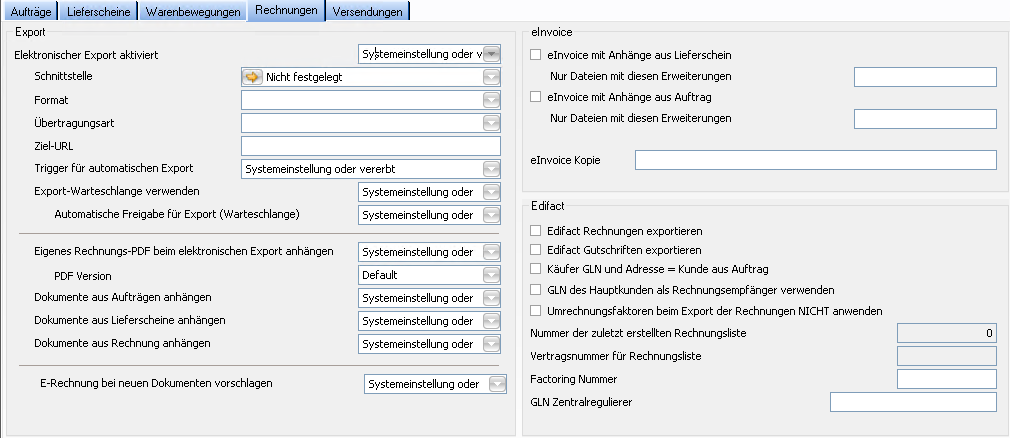Check eInvoice mit Anhänge aus Auftrag
1010x438 pixels.
click(x=537, y=97)
